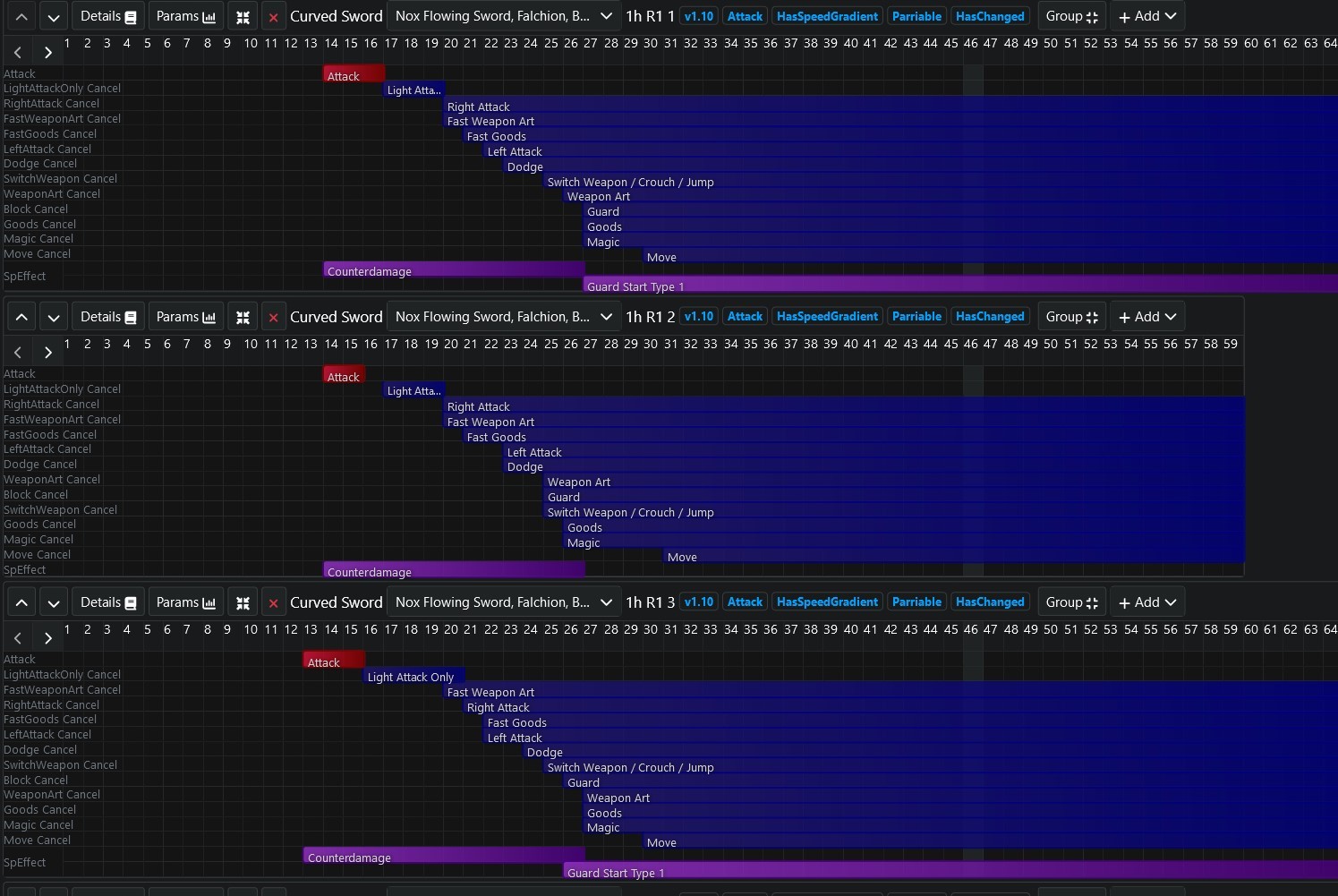Open the Group menu for 1h R1 1
This screenshot has height=896, width=1338.
(x=1071, y=16)
